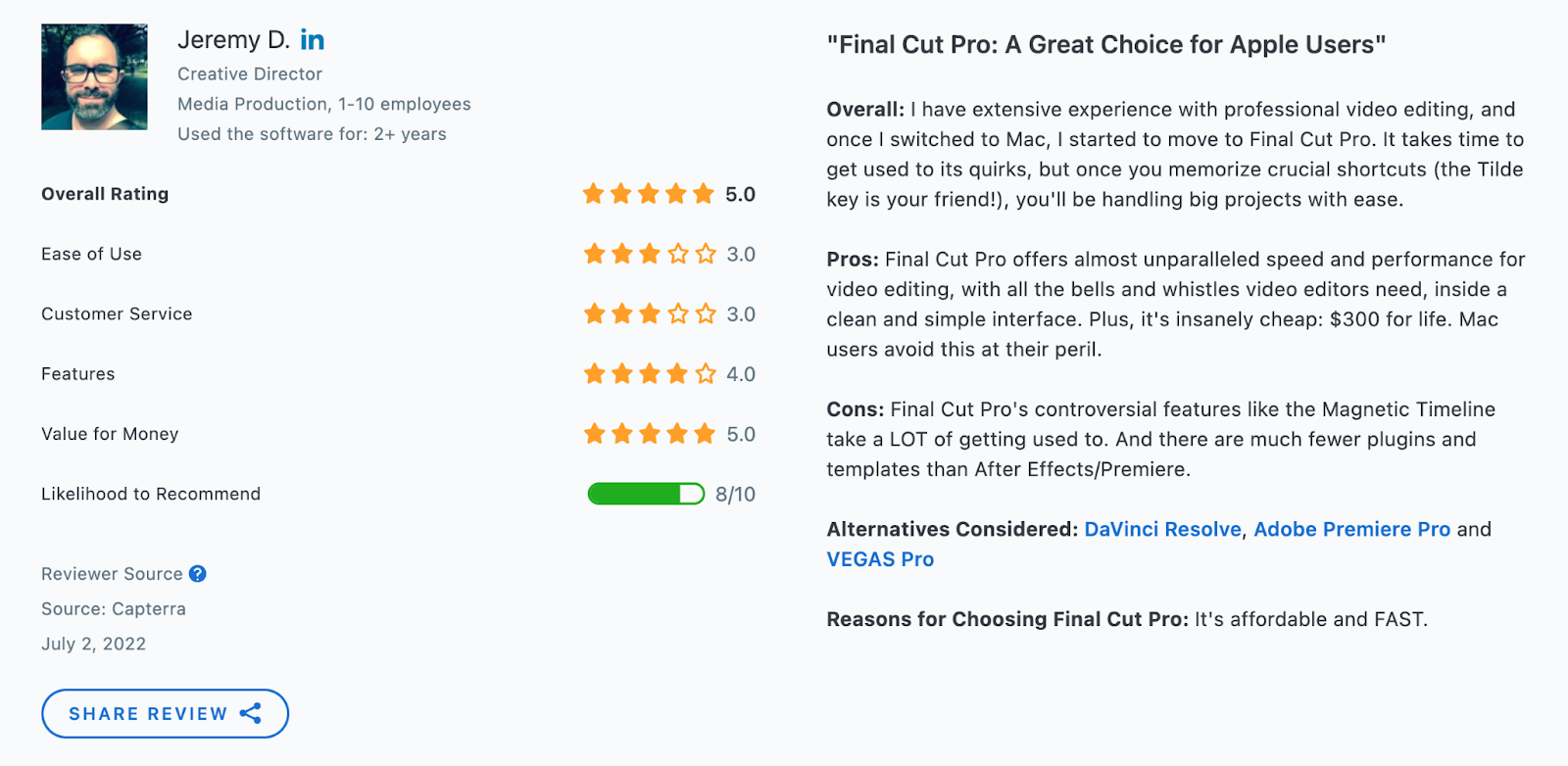This screenshot has height=766, width=1568.
Task: Click the Source: Capterra text
Action: (114, 608)
